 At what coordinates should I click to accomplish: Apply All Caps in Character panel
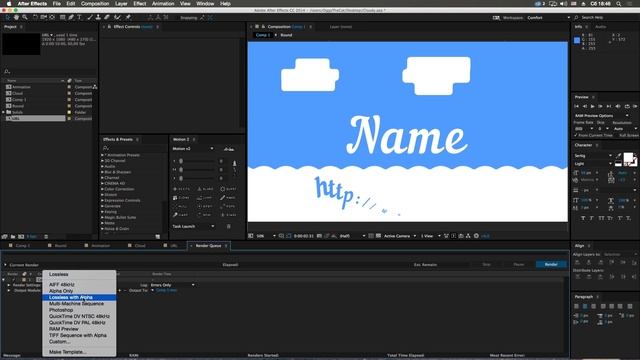coord(601,218)
